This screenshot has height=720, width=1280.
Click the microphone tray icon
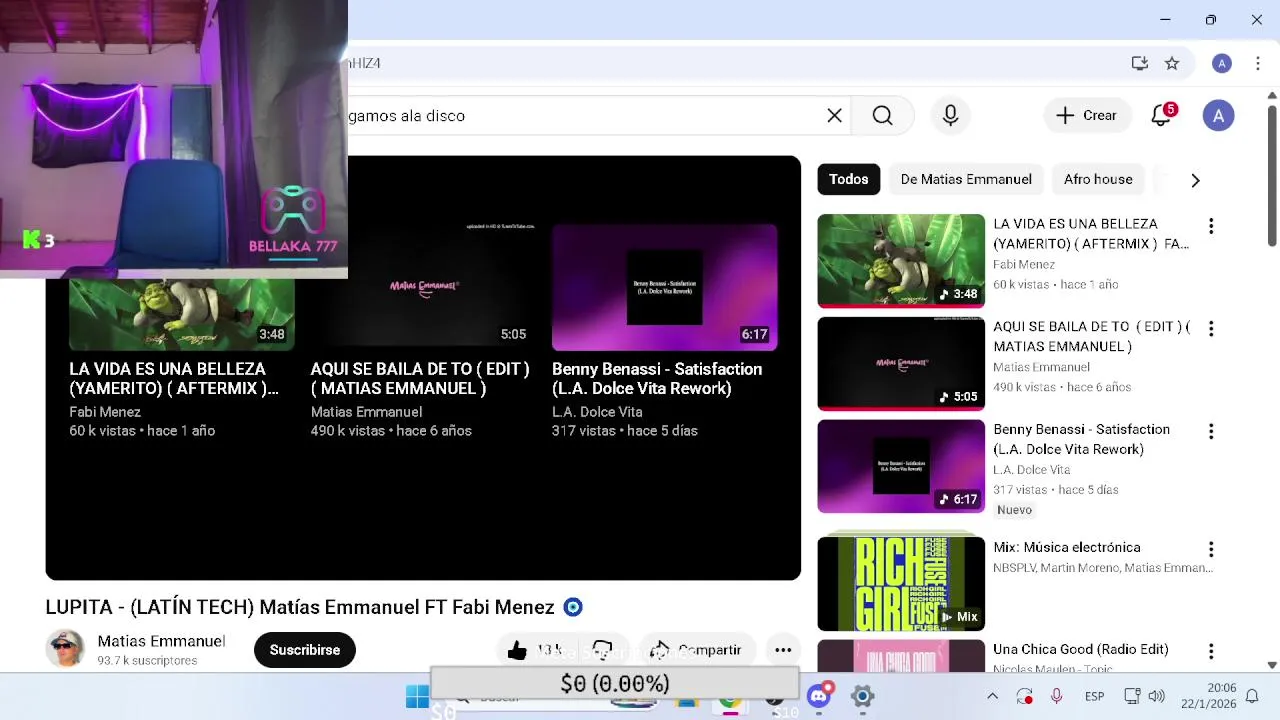[1056, 696]
